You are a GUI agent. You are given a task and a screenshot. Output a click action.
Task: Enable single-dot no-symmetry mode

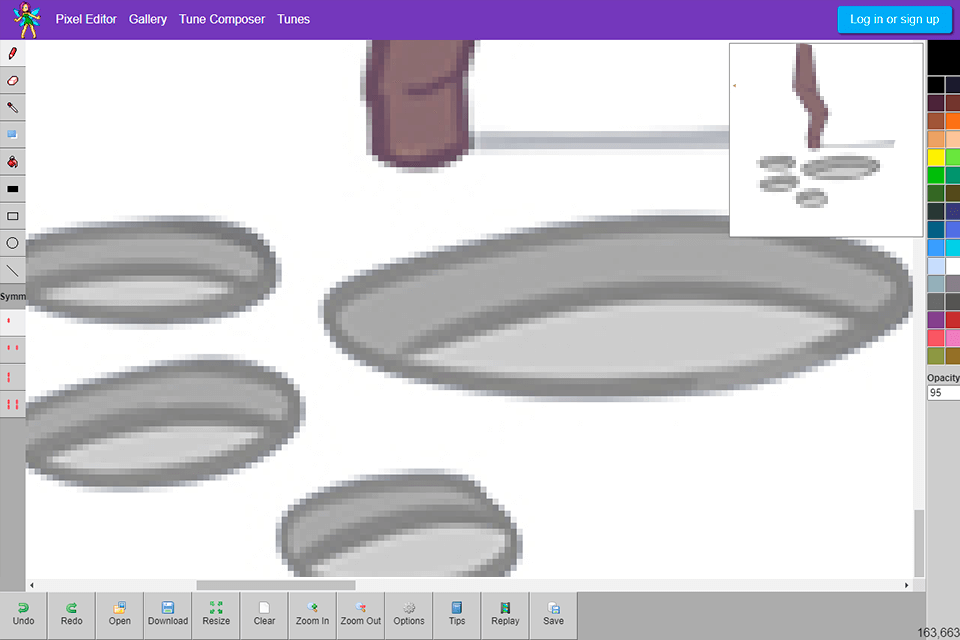click(10, 322)
